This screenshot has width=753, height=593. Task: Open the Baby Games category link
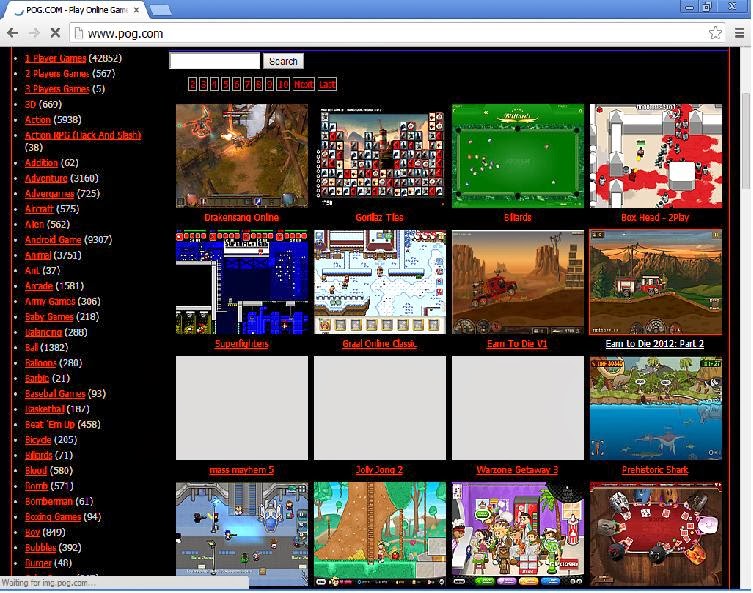pos(49,316)
